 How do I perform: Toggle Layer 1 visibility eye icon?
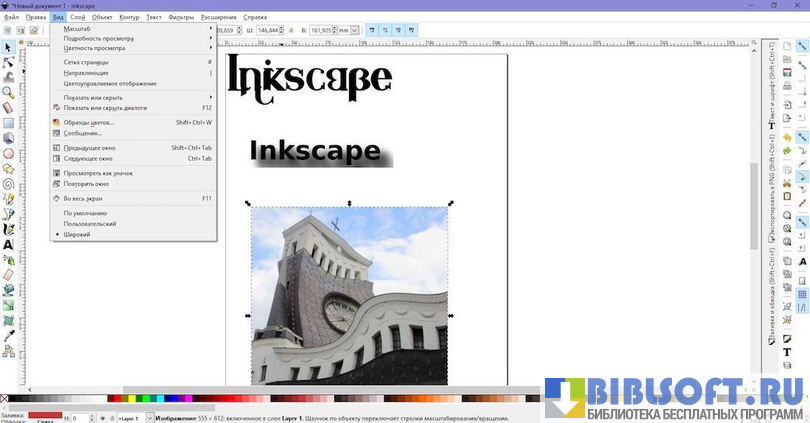click(102, 418)
